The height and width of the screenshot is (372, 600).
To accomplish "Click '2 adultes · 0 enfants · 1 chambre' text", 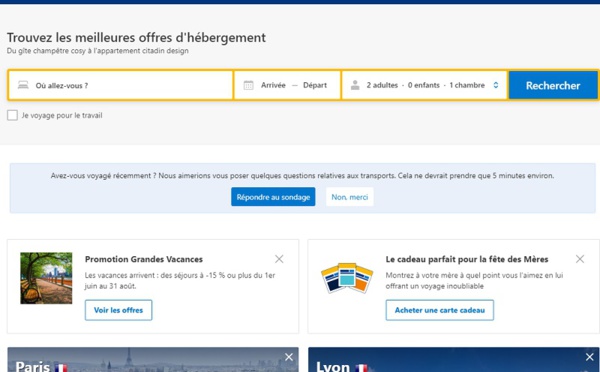I will [x=426, y=85].
